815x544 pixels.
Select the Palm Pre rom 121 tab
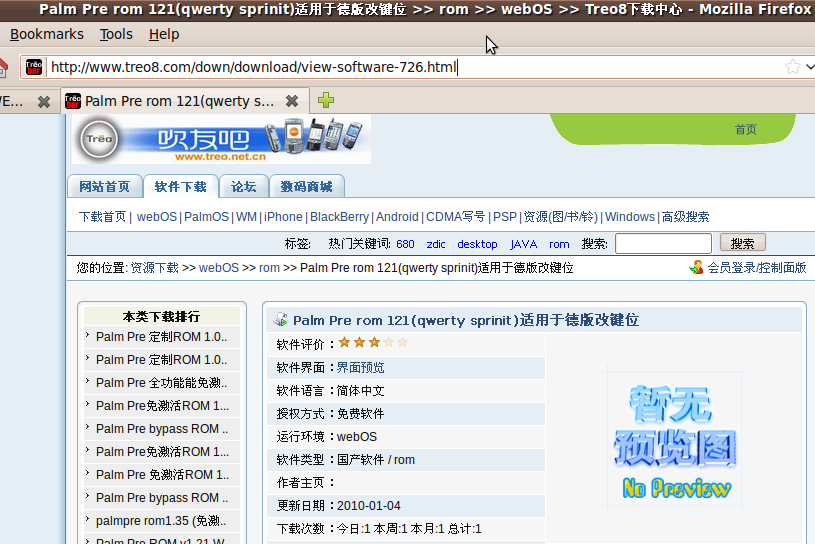pyautogui.click(x=179, y=101)
